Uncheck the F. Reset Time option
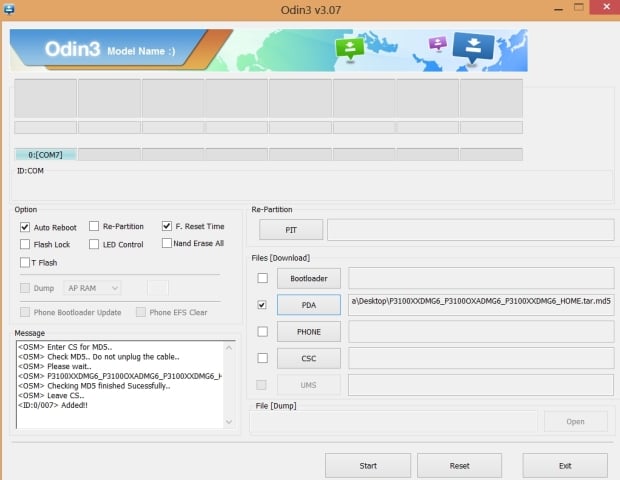 click(x=166, y=226)
